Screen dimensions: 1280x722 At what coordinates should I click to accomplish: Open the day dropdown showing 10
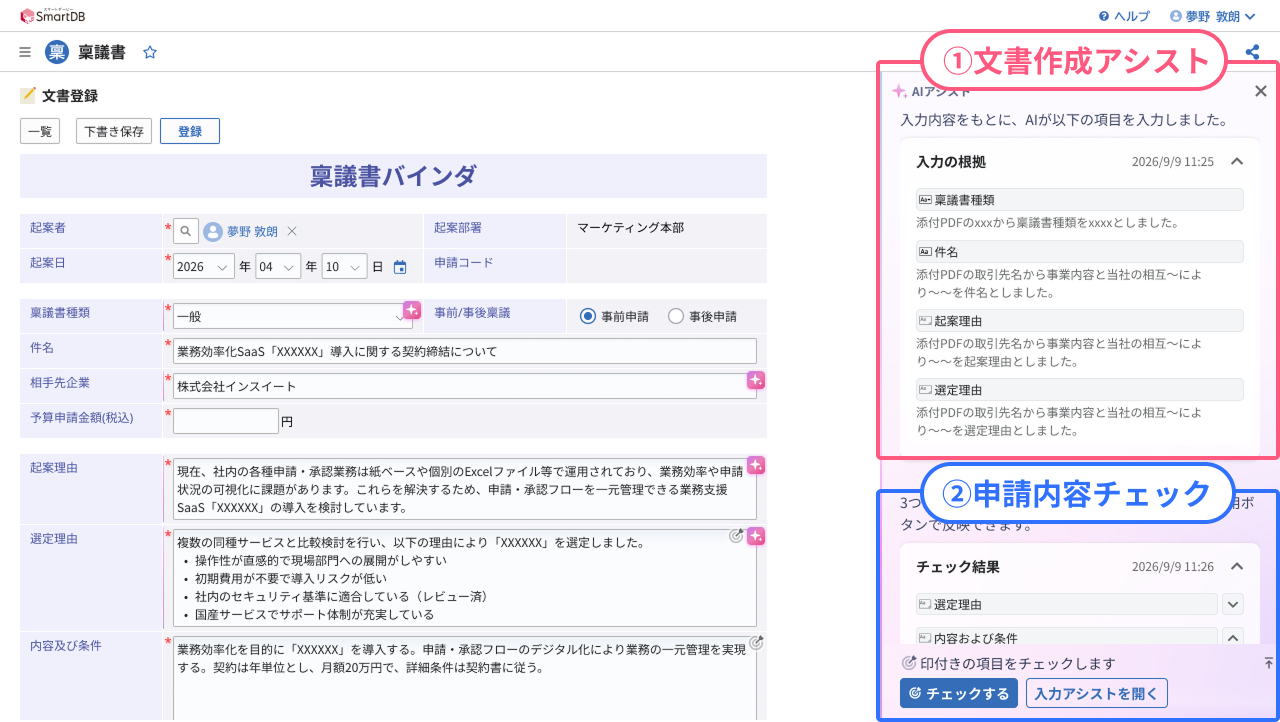(344, 267)
